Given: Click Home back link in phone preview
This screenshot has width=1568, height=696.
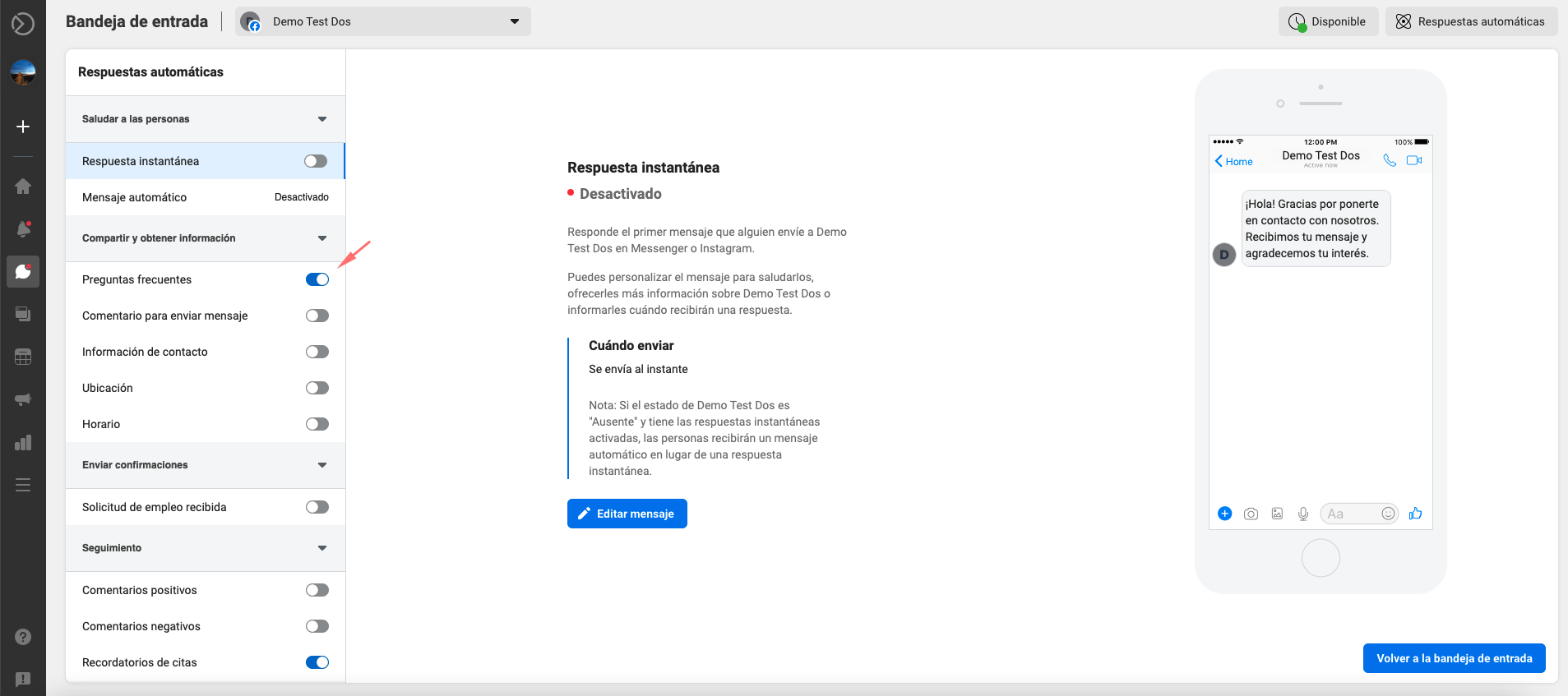Looking at the screenshot, I should pos(1234,162).
